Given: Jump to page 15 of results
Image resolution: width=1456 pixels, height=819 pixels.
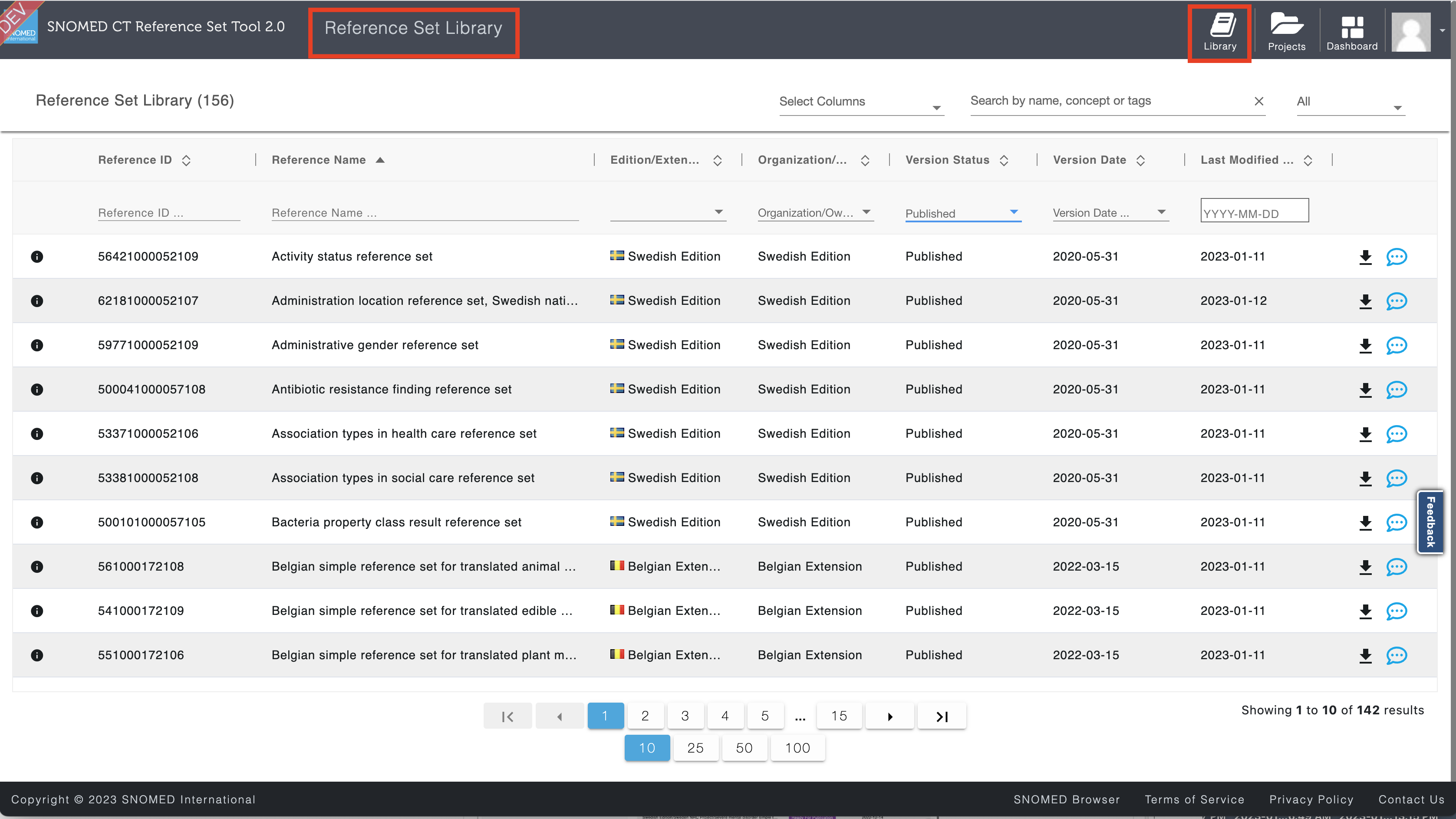Looking at the screenshot, I should pyautogui.click(x=839, y=716).
